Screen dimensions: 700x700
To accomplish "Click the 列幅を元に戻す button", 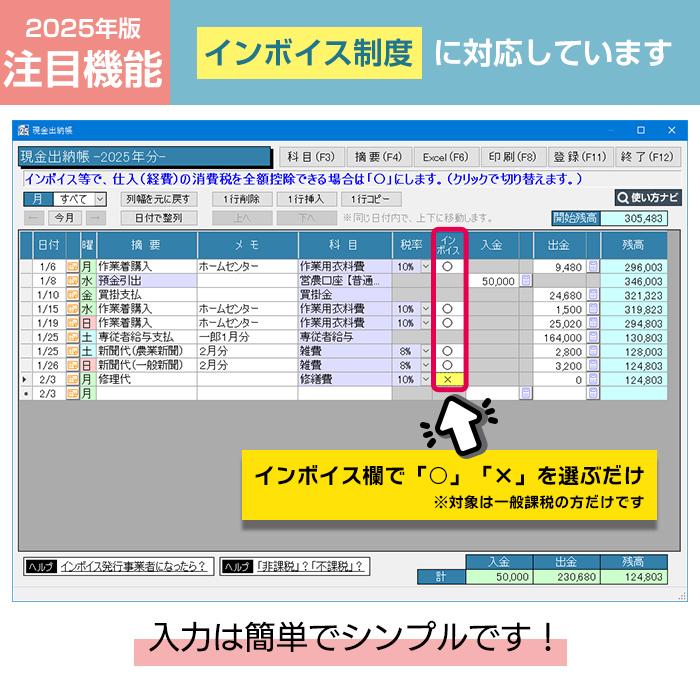I will click(158, 199).
